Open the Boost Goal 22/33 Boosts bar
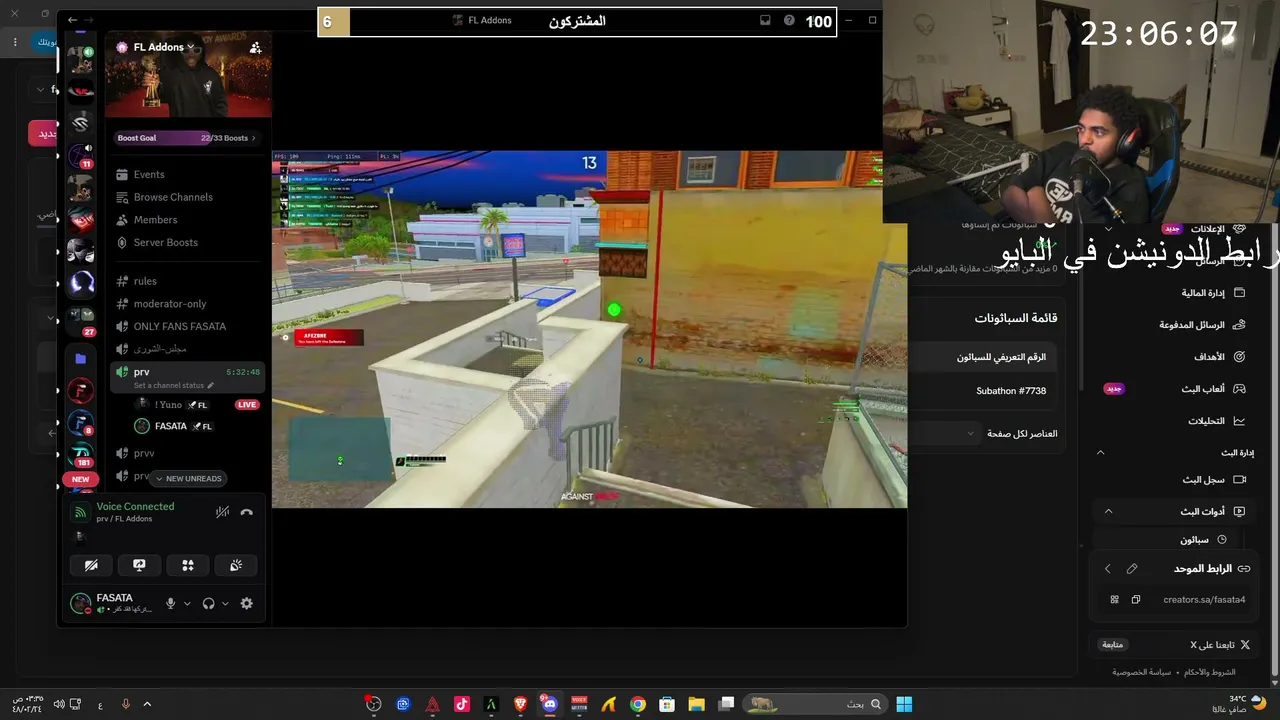 coord(187,138)
